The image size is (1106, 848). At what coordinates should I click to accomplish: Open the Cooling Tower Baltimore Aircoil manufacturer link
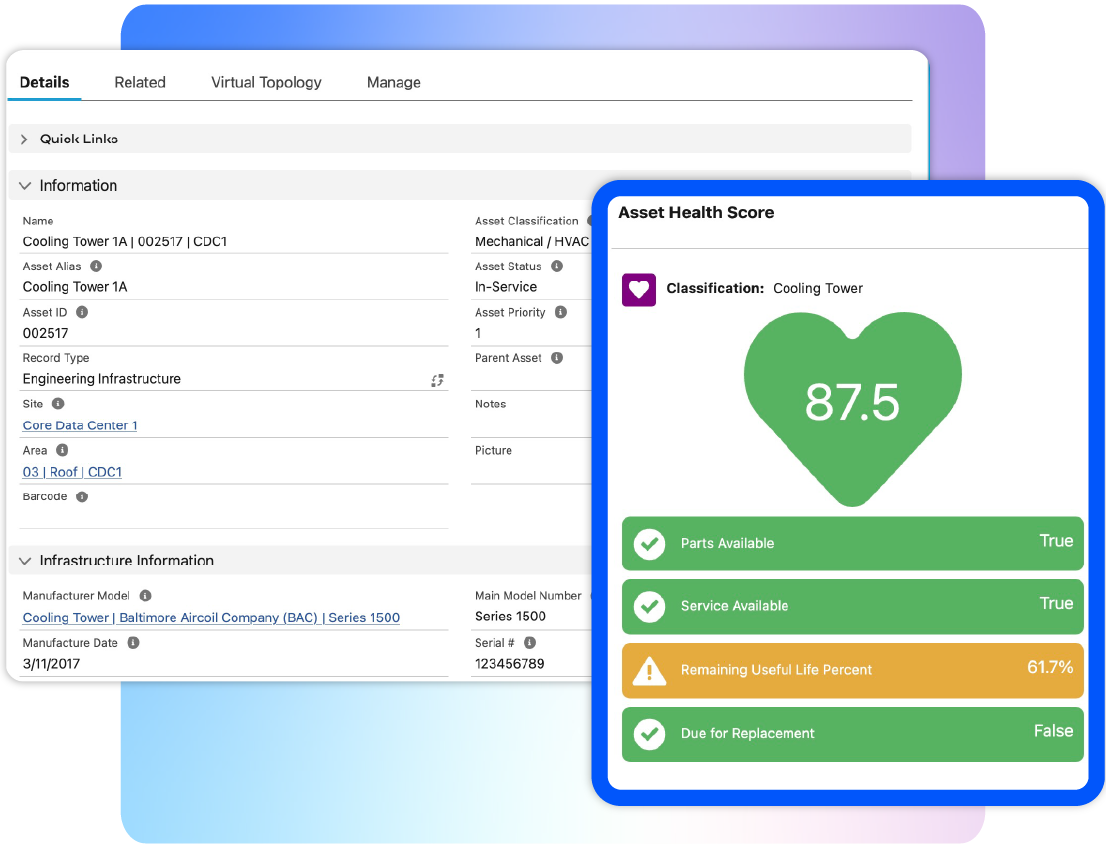click(x=211, y=618)
